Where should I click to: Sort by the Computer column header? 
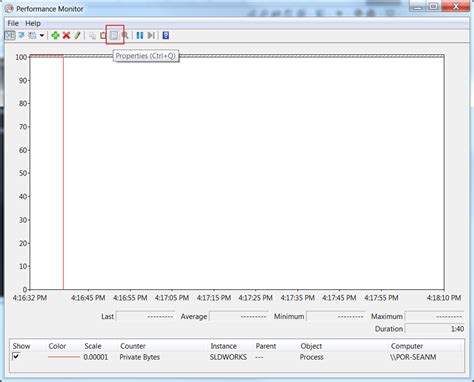click(x=407, y=346)
